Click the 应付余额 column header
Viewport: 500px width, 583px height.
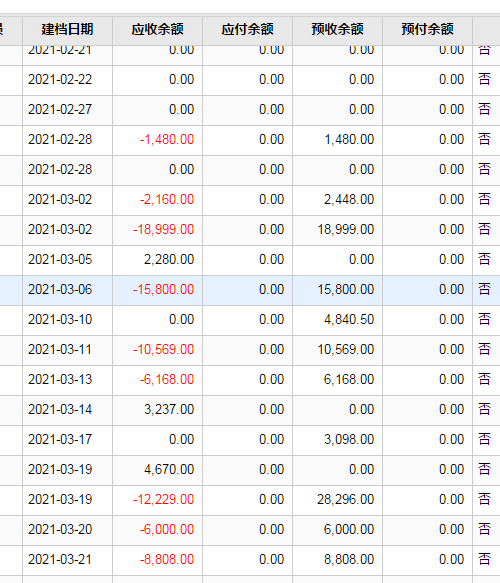[247, 29]
